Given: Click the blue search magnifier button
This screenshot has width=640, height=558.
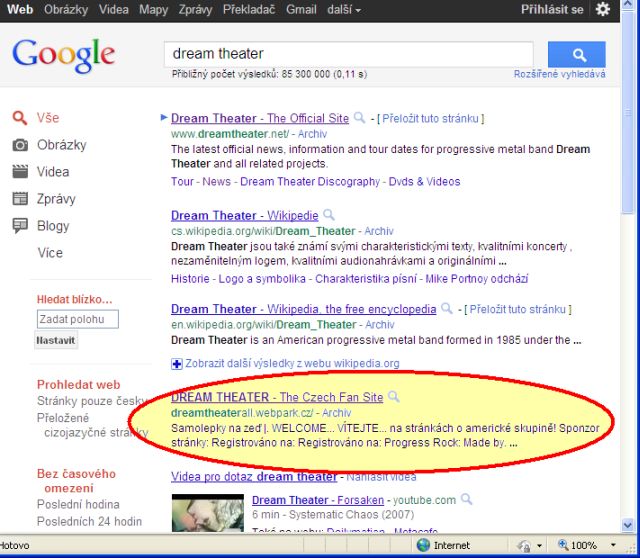Looking at the screenshot, I should pyautogui.click(x=576, y=54).
